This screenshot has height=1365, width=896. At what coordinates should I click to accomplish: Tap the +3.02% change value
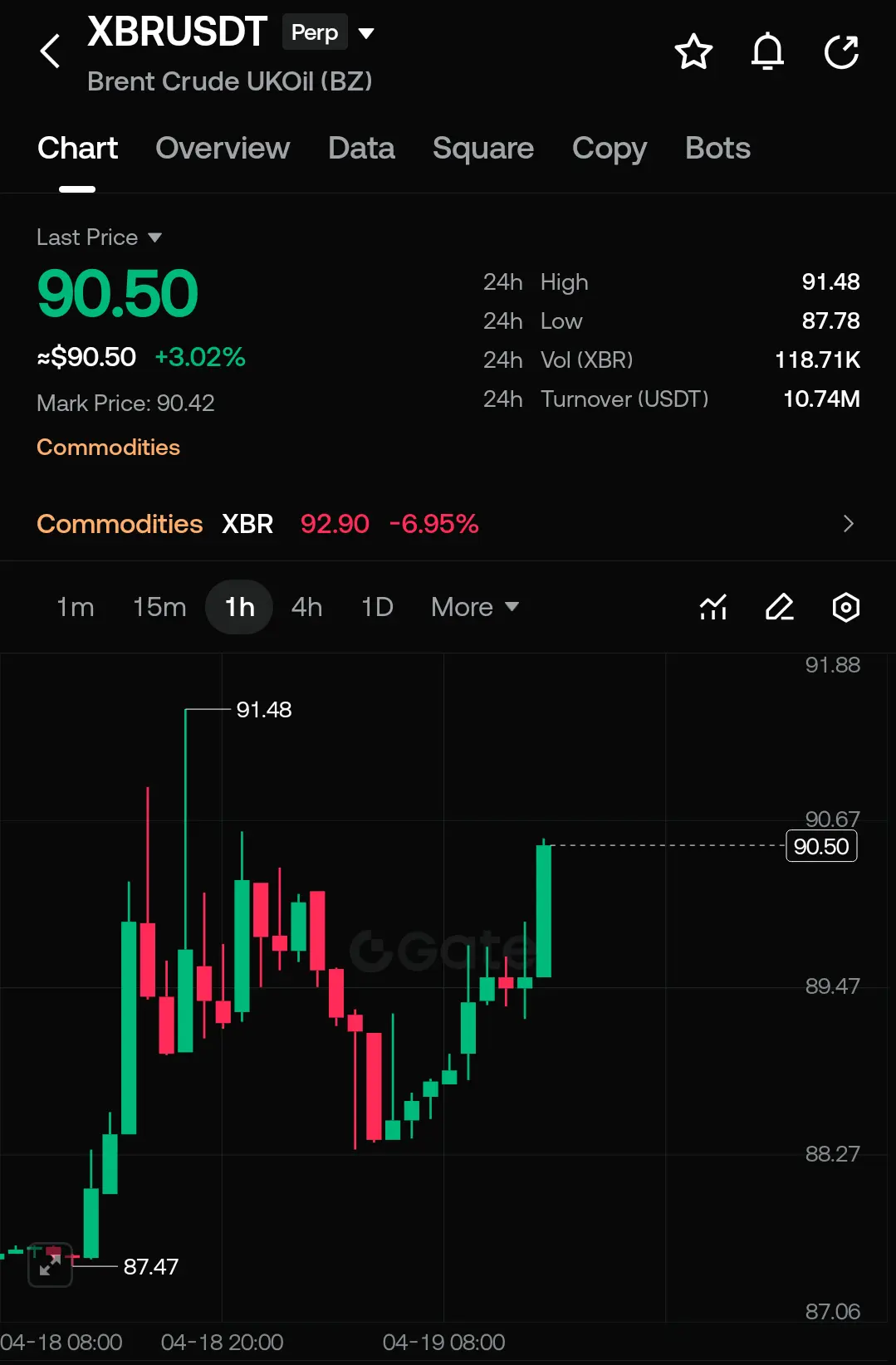[x=200, y=357]
